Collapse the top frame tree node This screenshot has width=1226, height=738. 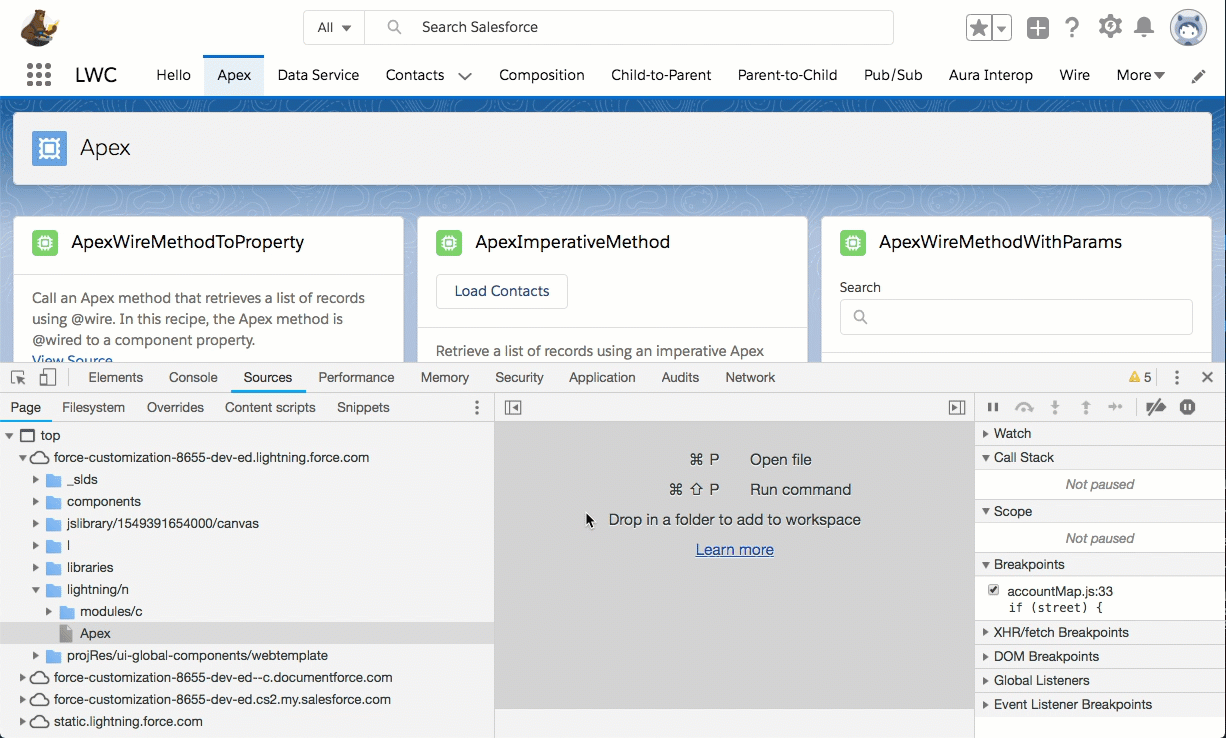click(x=9, y=435)
